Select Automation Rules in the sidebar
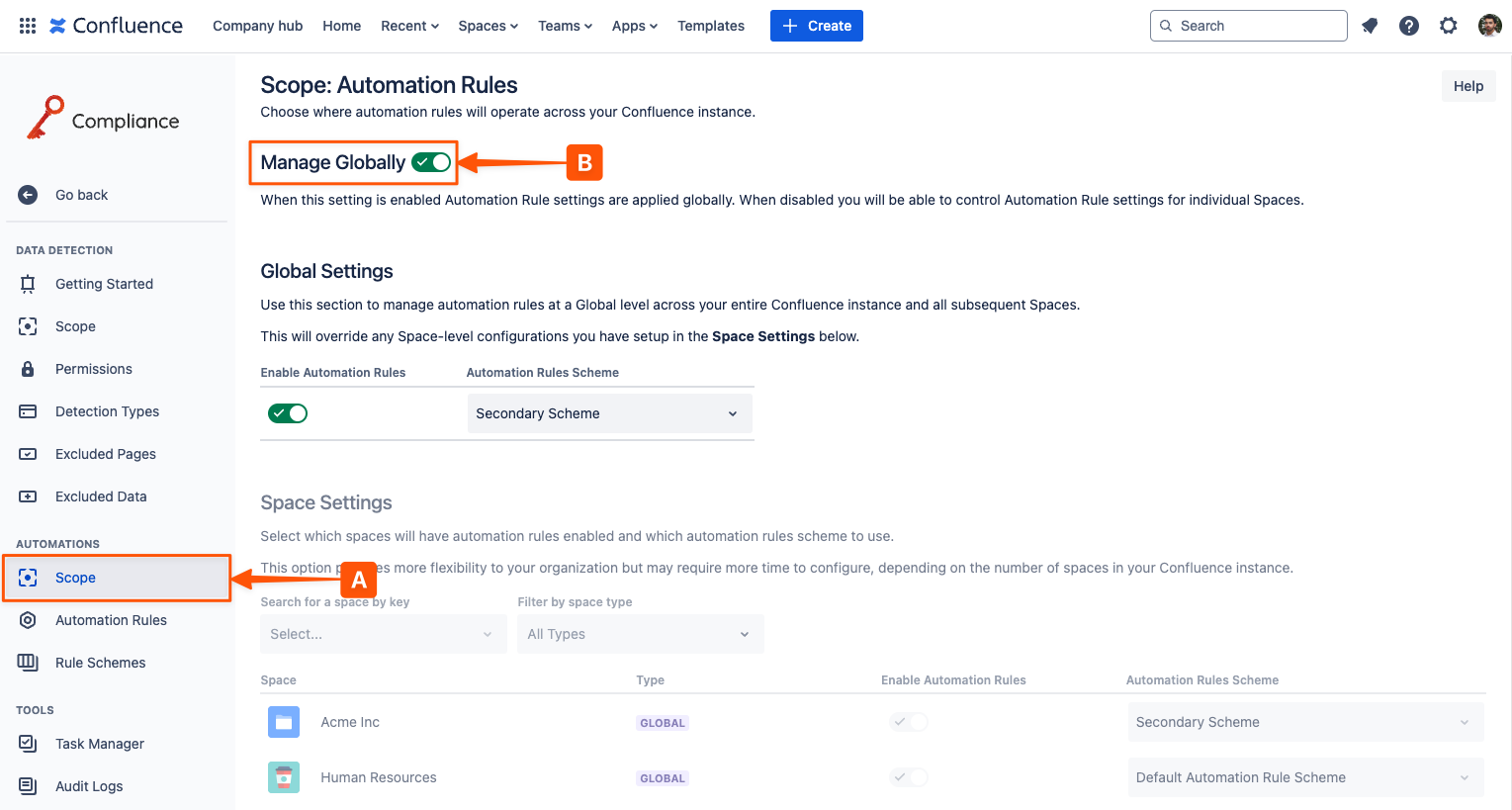 [111, 620]
